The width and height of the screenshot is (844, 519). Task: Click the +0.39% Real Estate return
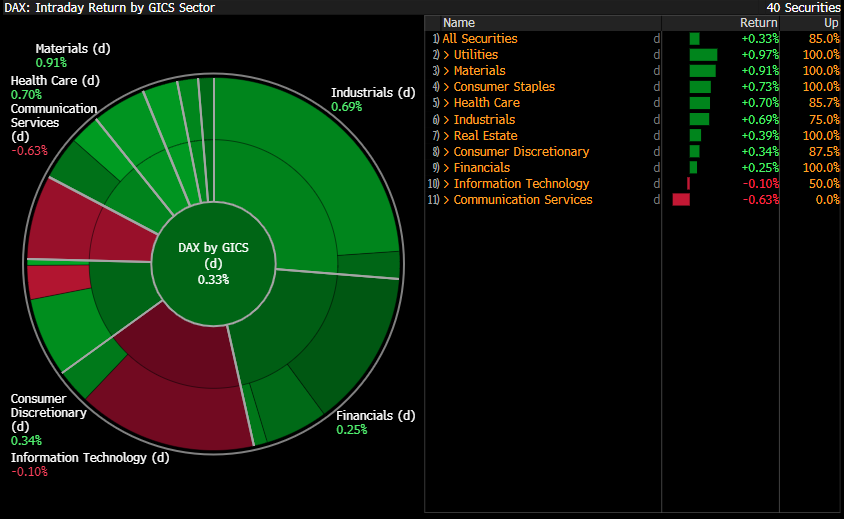760,136
